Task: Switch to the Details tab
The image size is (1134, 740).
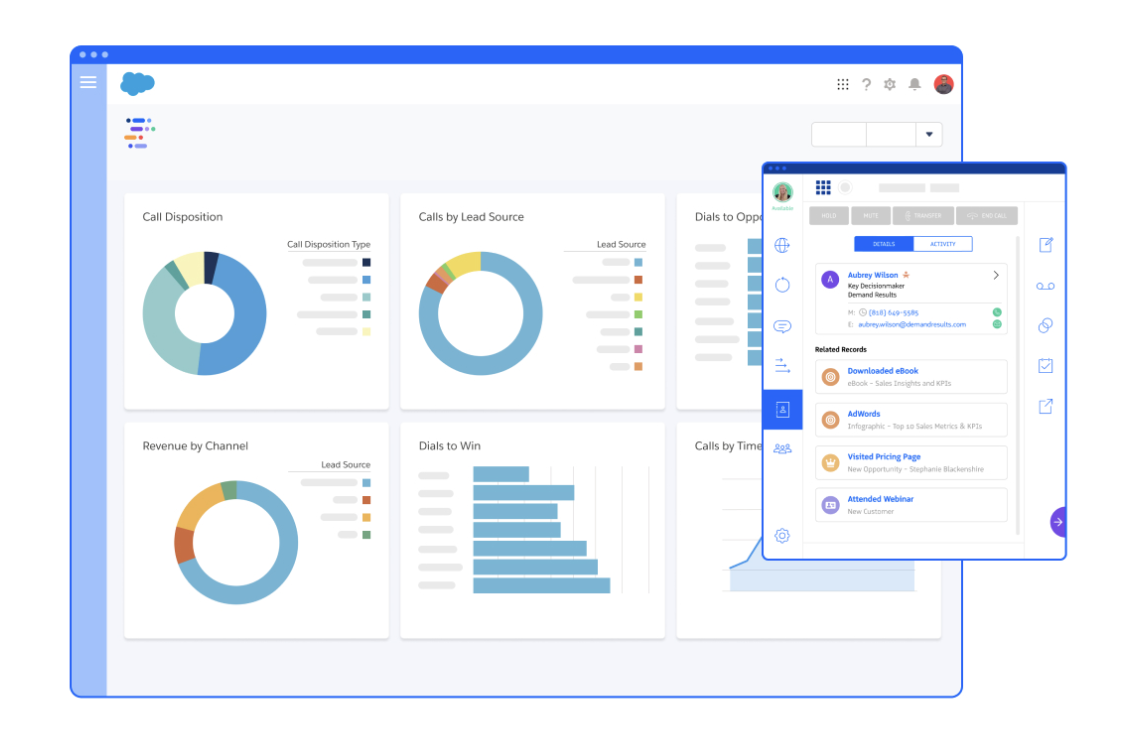Action: [883, 244]
